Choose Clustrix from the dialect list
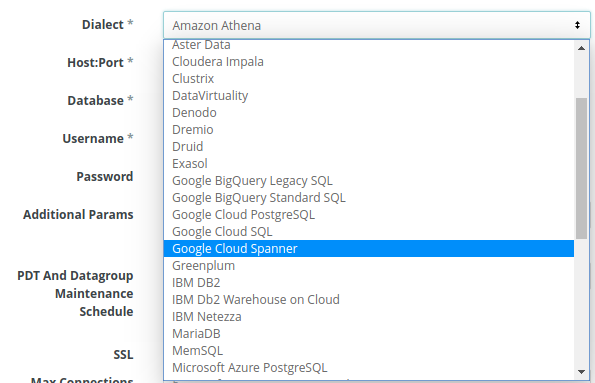The height and width of the screenshot is (383, 595). click(369, 79)
